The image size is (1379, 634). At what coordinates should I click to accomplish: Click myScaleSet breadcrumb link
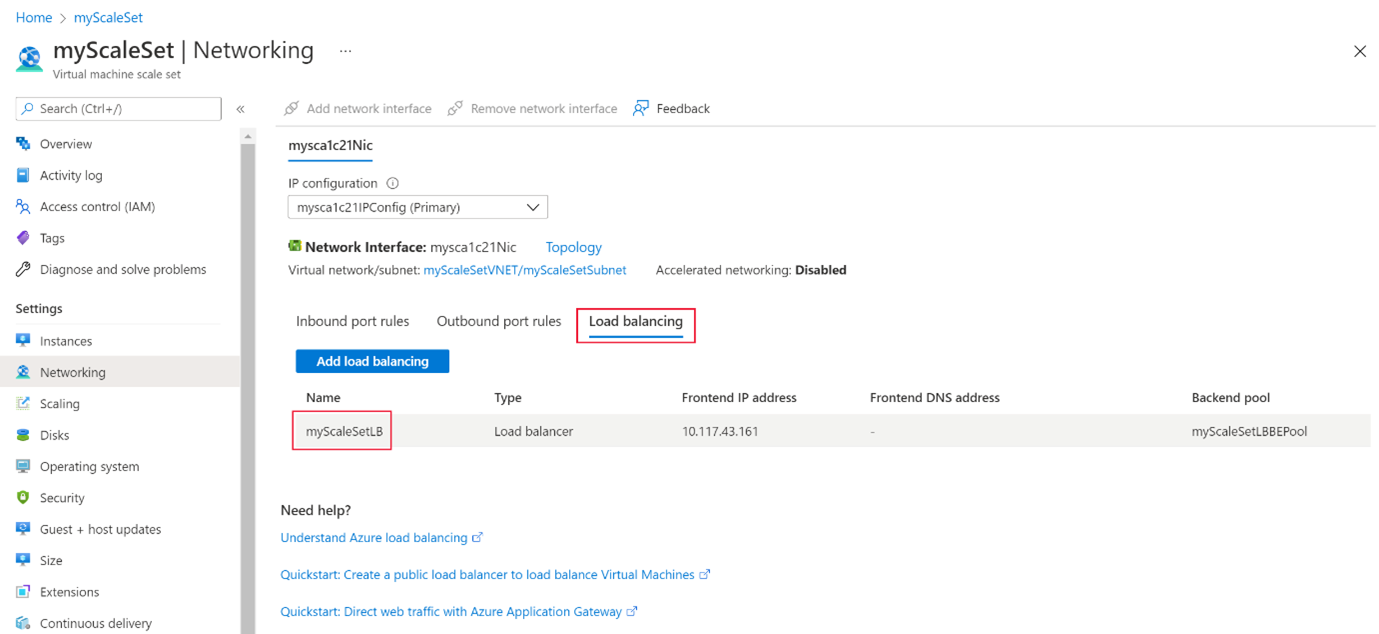[x=108, y=18]
